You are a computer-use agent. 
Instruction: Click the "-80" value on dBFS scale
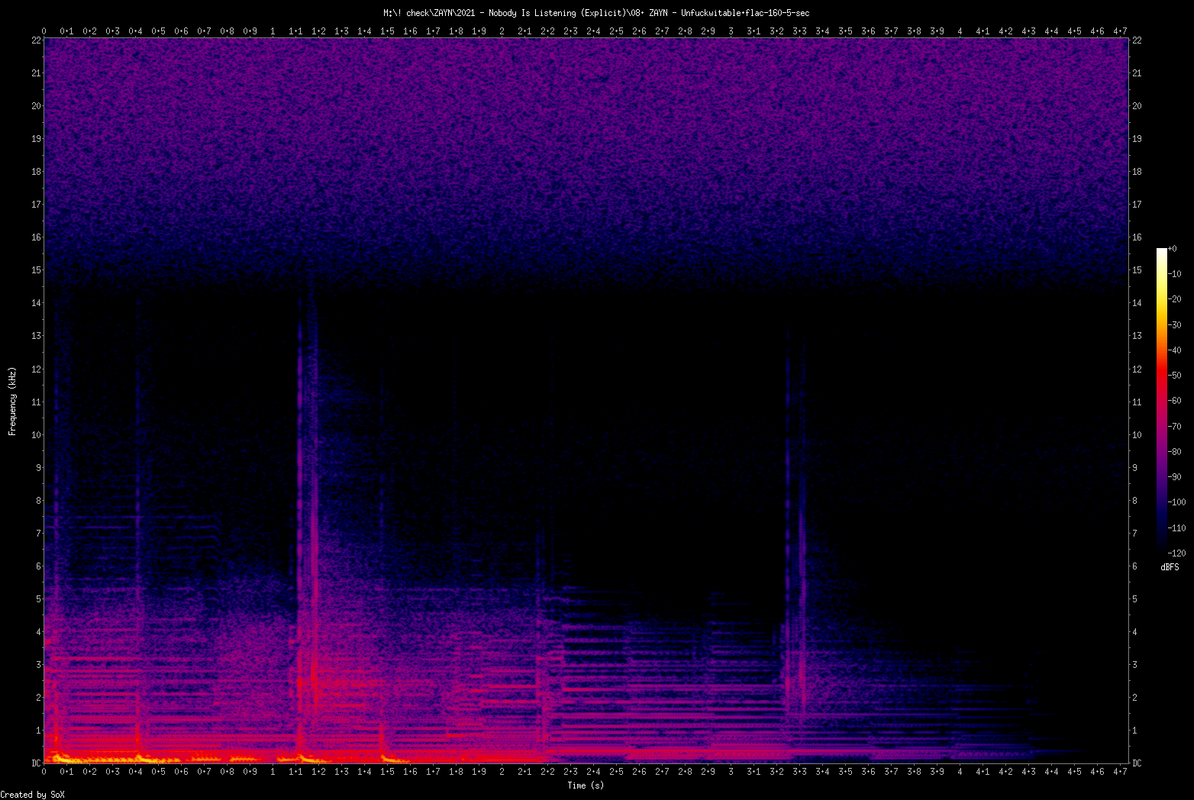(x=1174, y=451)
